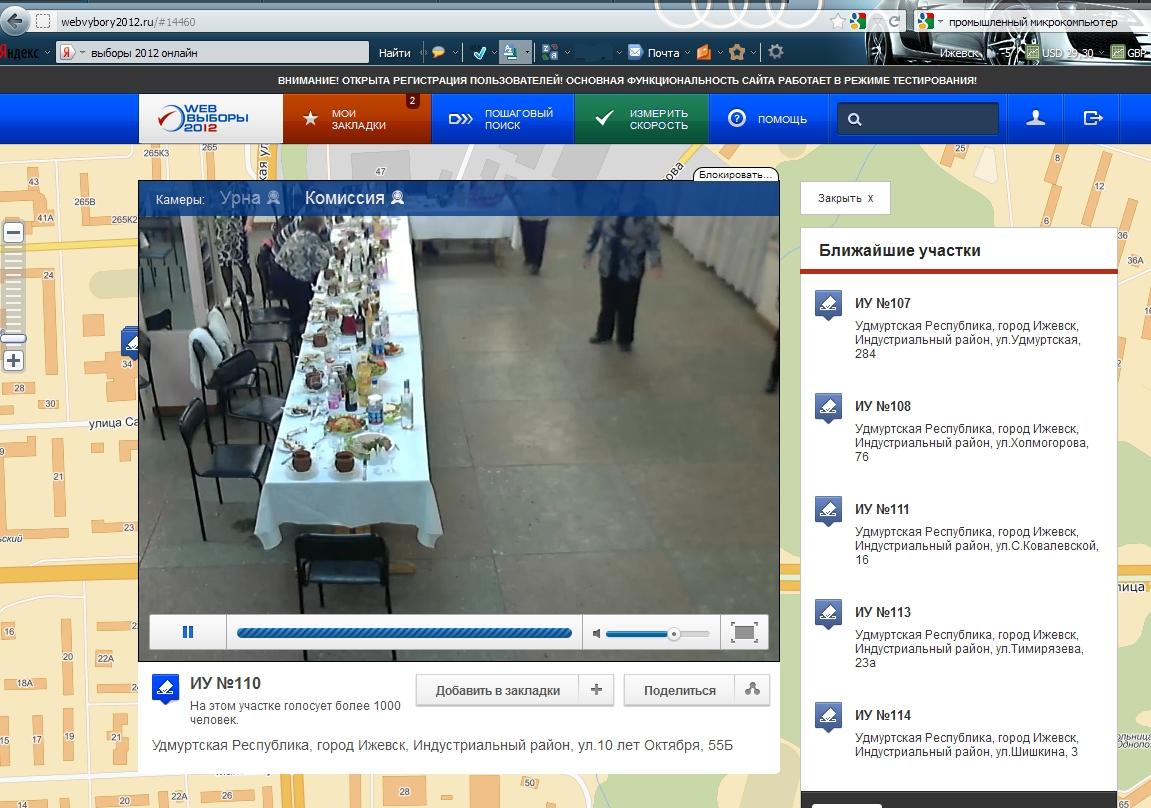Click Измерить скорость speed test button
The image size is (1151, 808).
tap(642, 119)
